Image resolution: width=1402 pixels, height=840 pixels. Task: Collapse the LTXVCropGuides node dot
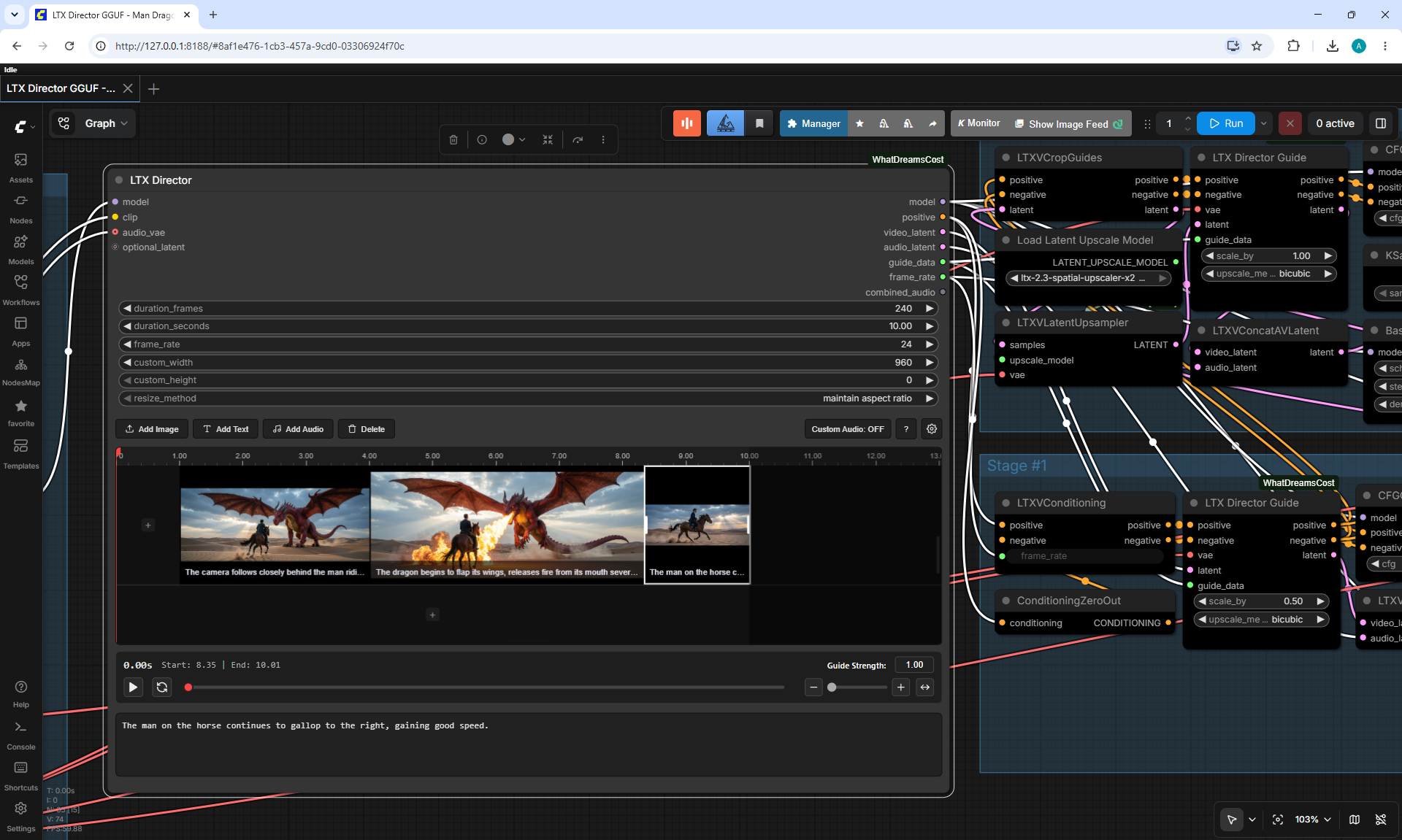click(x=1005, y=158)
